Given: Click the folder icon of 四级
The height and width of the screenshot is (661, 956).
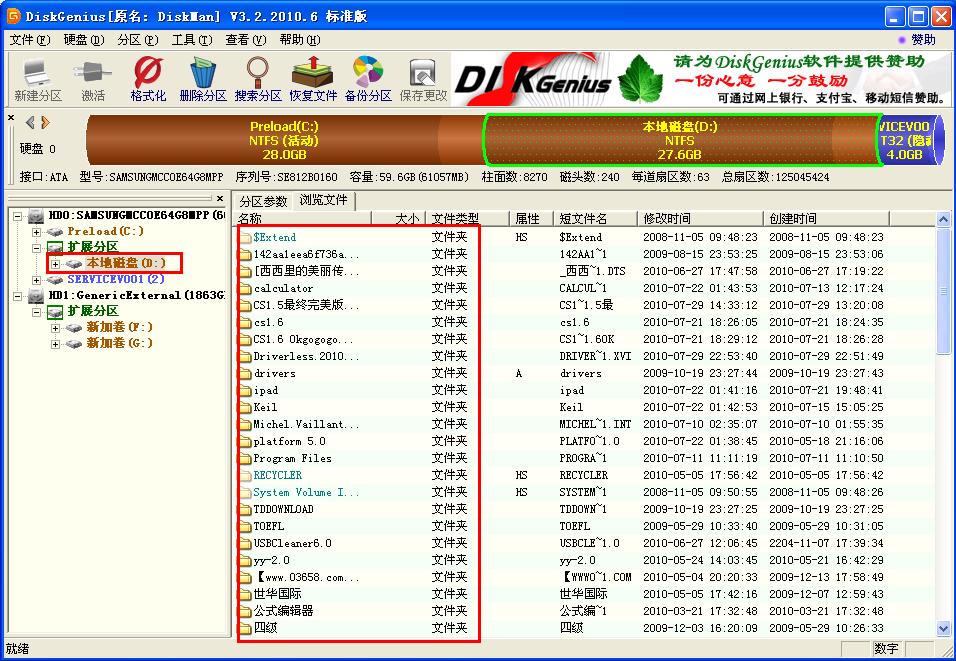Looking at the screenshot, I should pos(245,628).
